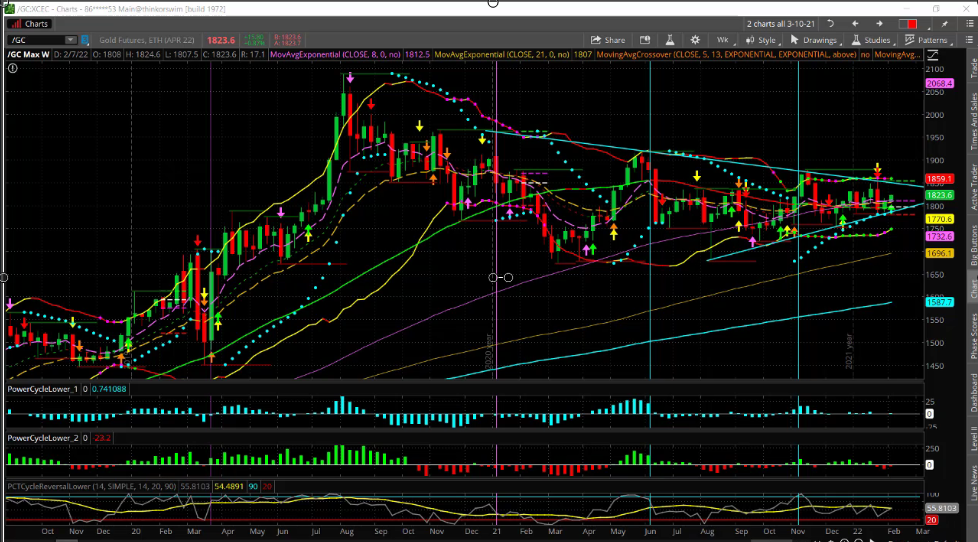Open the Dashboard sidebar tab
This screenshot has width=978, height=542.
click(x=972, y=392)
